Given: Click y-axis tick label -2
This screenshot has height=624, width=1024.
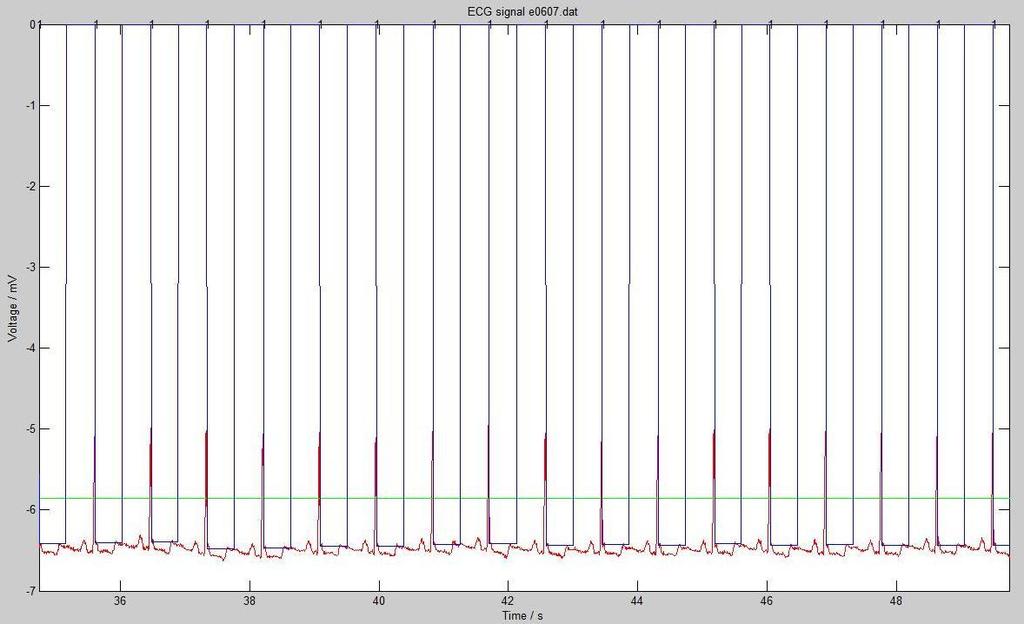Looking at the screenshot, I should click(x=30, y=187).
